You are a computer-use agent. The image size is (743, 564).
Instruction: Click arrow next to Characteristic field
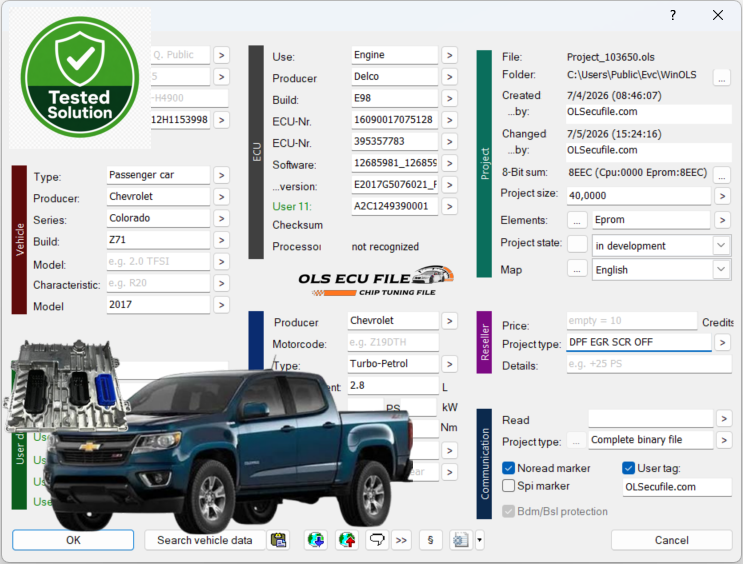click(x=221, y=283)
